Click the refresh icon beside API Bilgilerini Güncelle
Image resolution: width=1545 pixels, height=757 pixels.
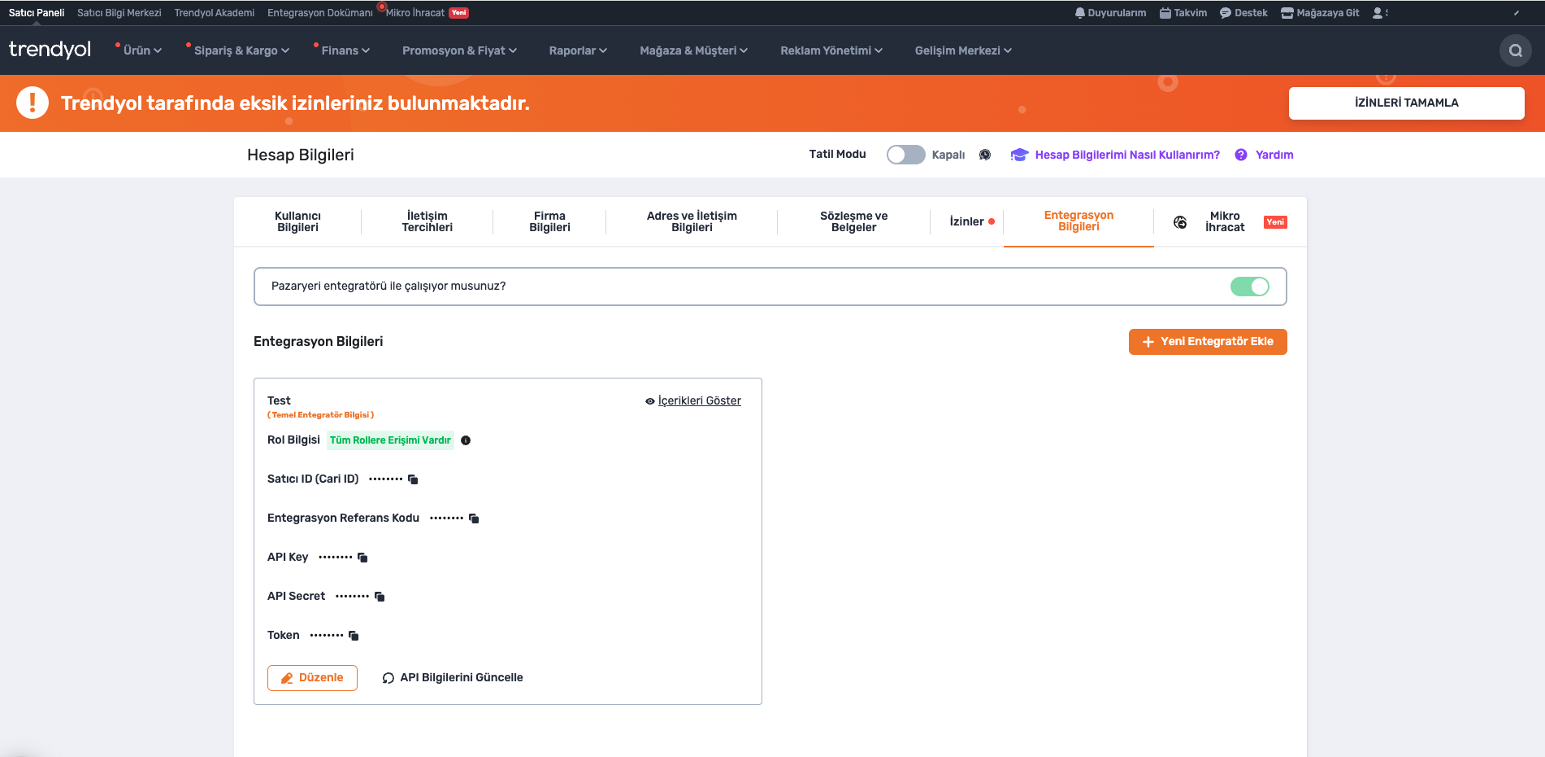pos(389,678)
